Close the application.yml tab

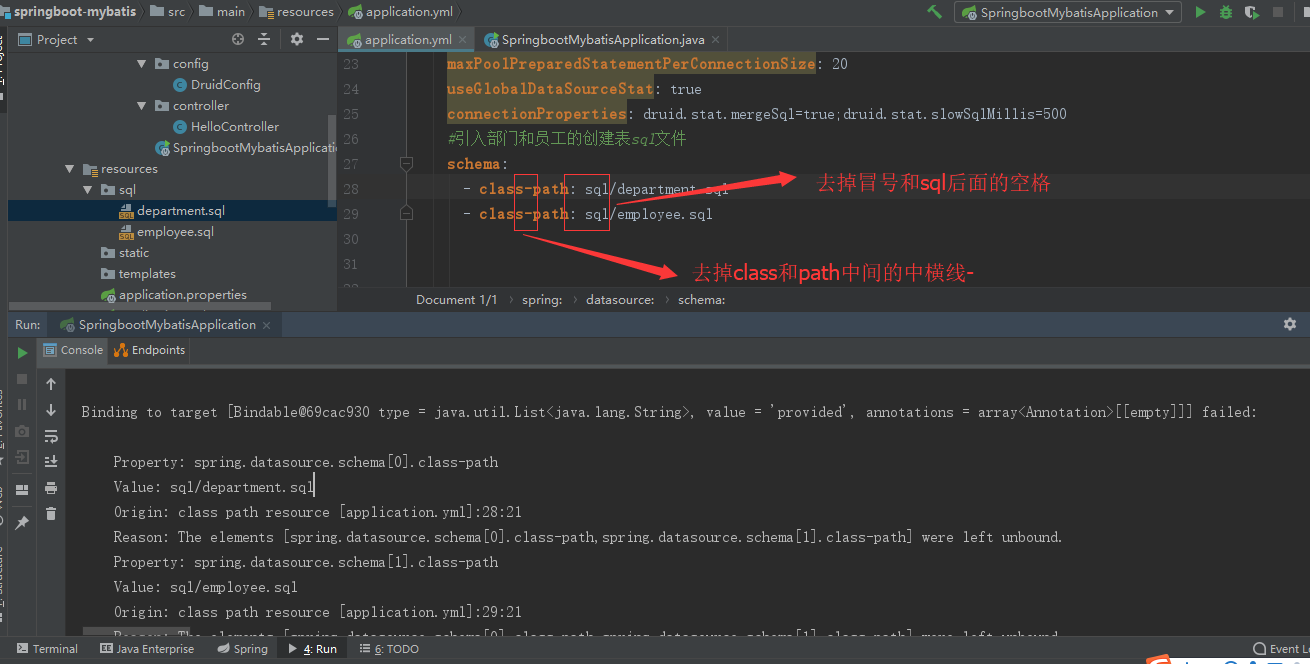pos(463,40)
